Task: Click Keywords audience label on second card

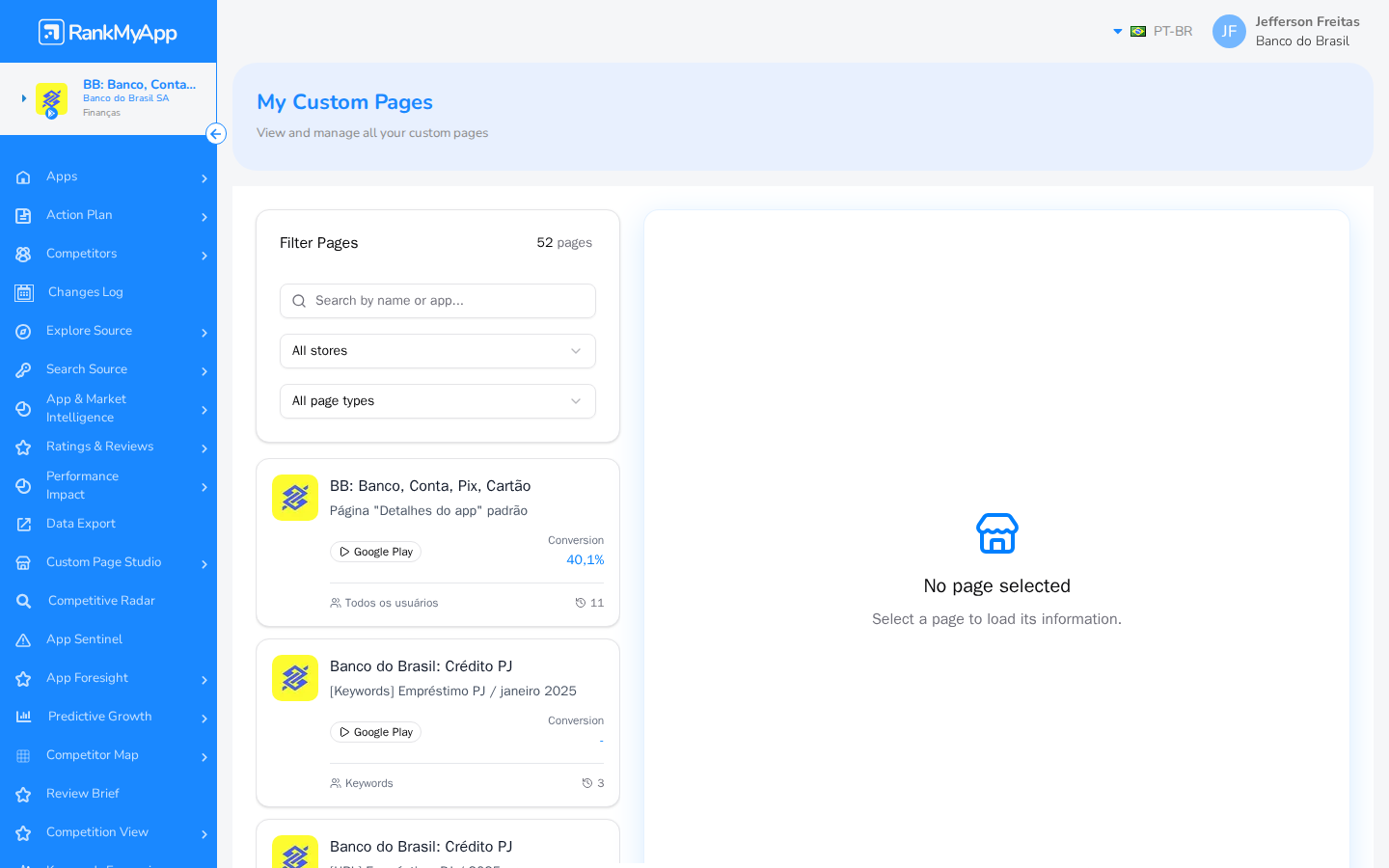Action: (x=369, y=783)
